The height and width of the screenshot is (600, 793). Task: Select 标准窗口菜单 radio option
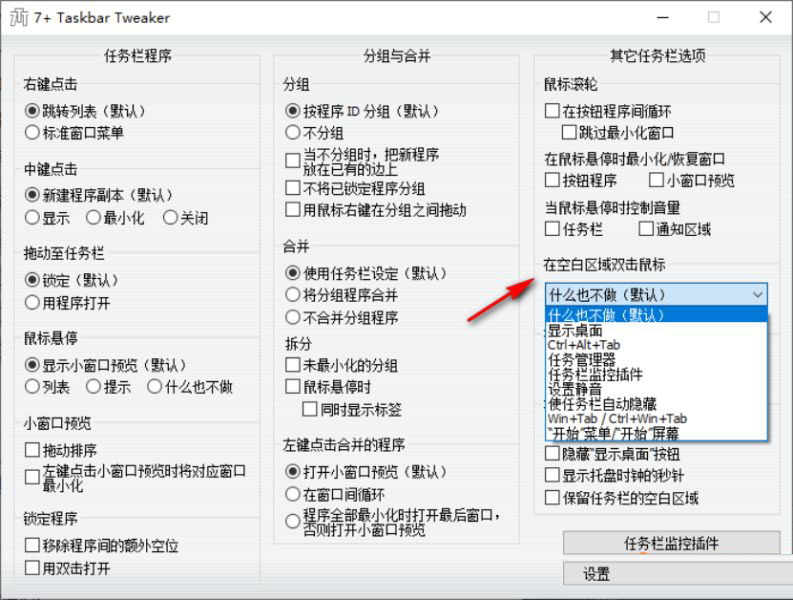coord(32,133)
